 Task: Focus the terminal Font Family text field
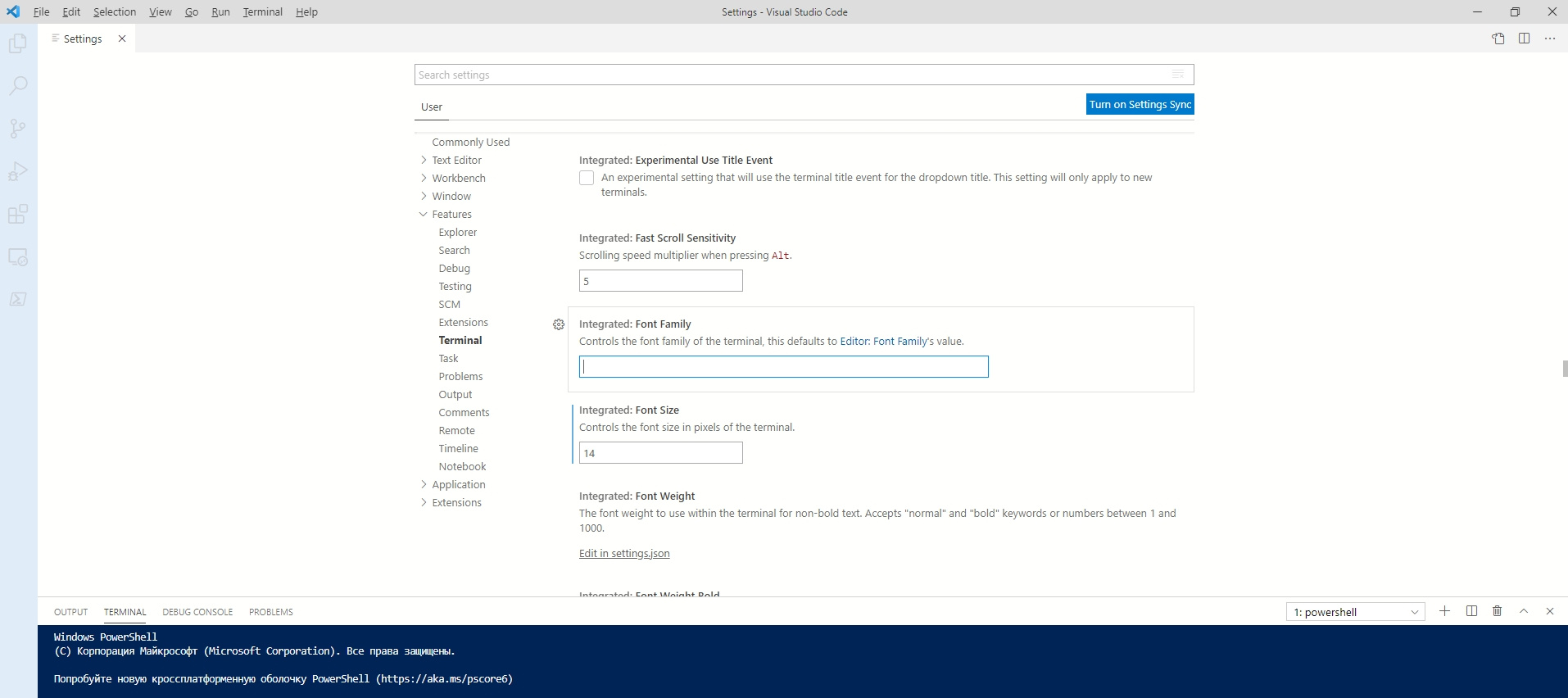coord(784,367)
